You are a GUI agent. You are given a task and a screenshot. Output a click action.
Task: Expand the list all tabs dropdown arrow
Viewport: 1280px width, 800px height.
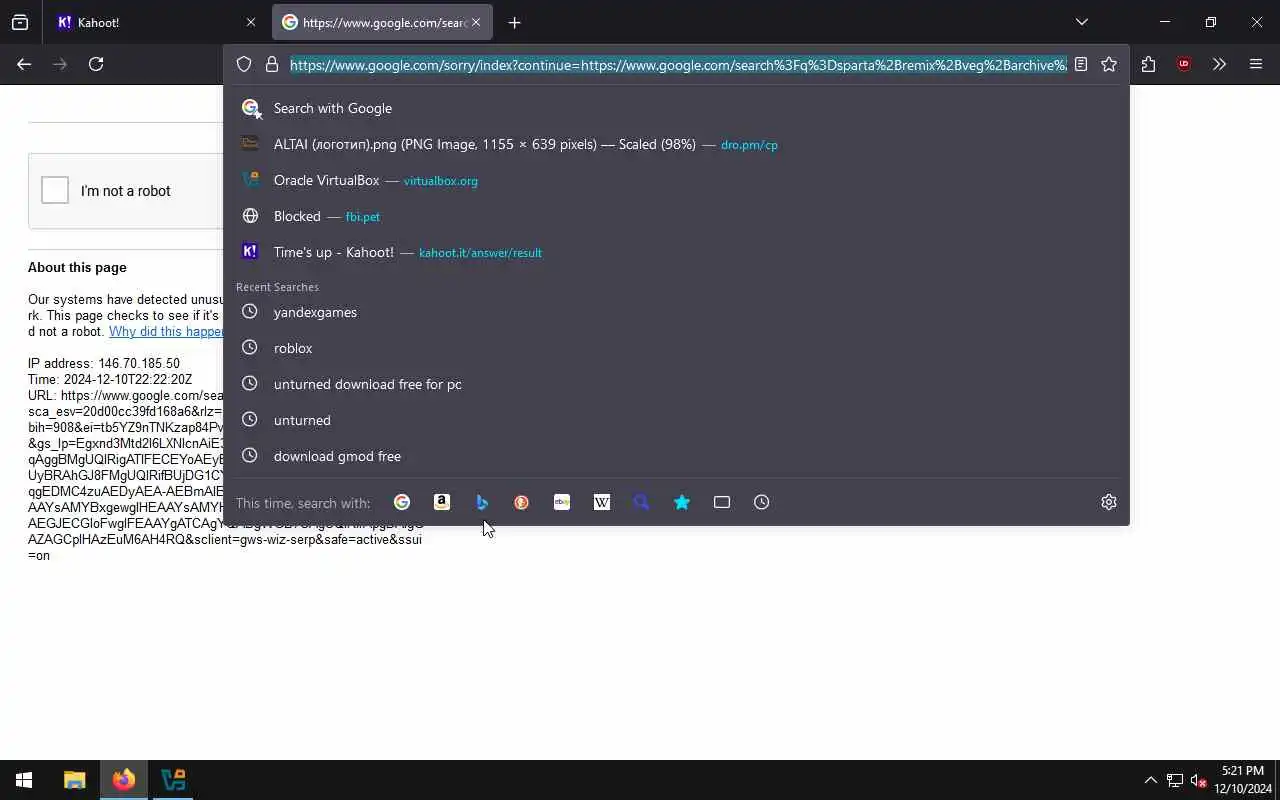[1082, 22]
